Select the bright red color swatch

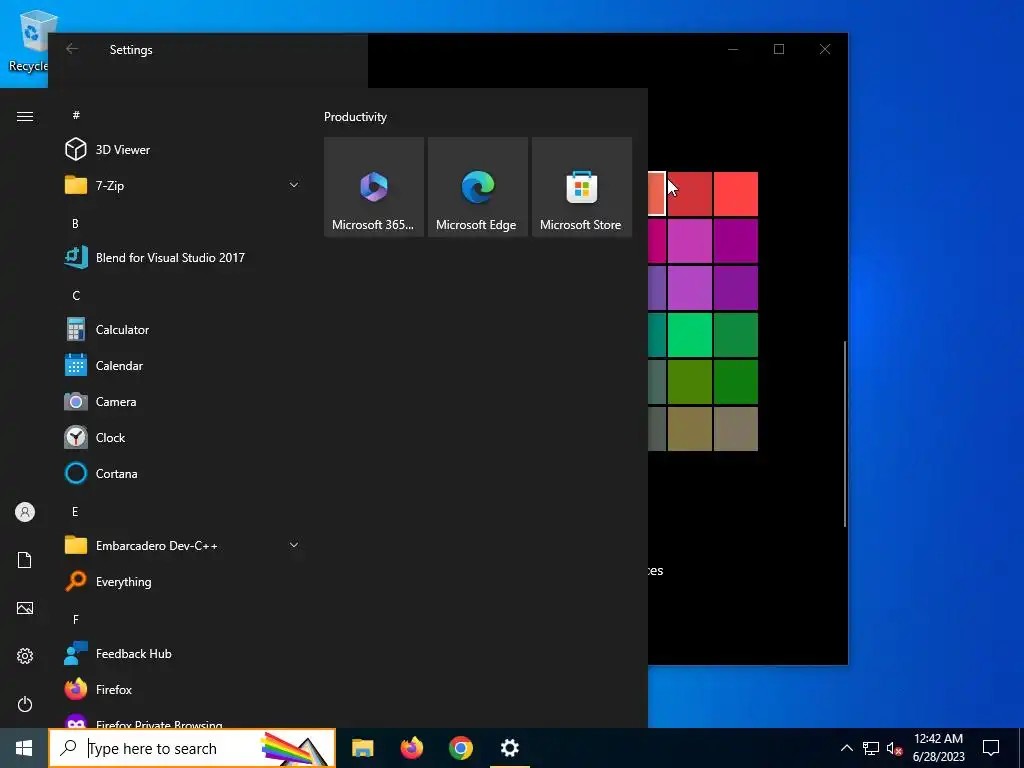tap(736, 194)
